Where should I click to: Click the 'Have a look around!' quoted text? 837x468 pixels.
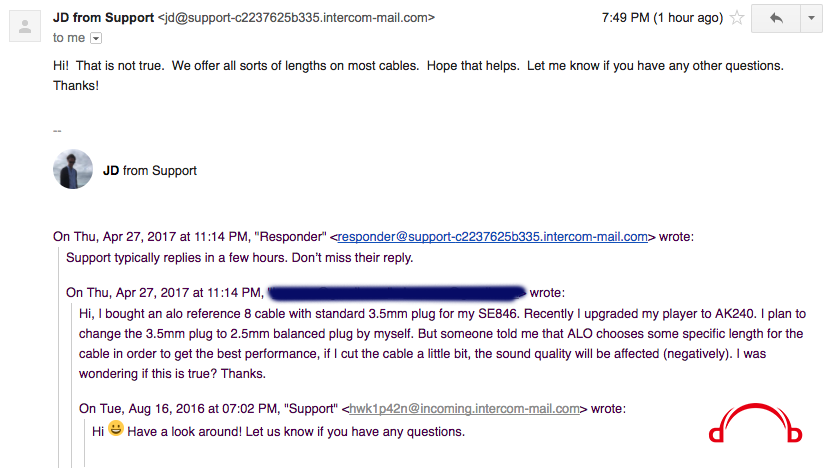point(296,432)
